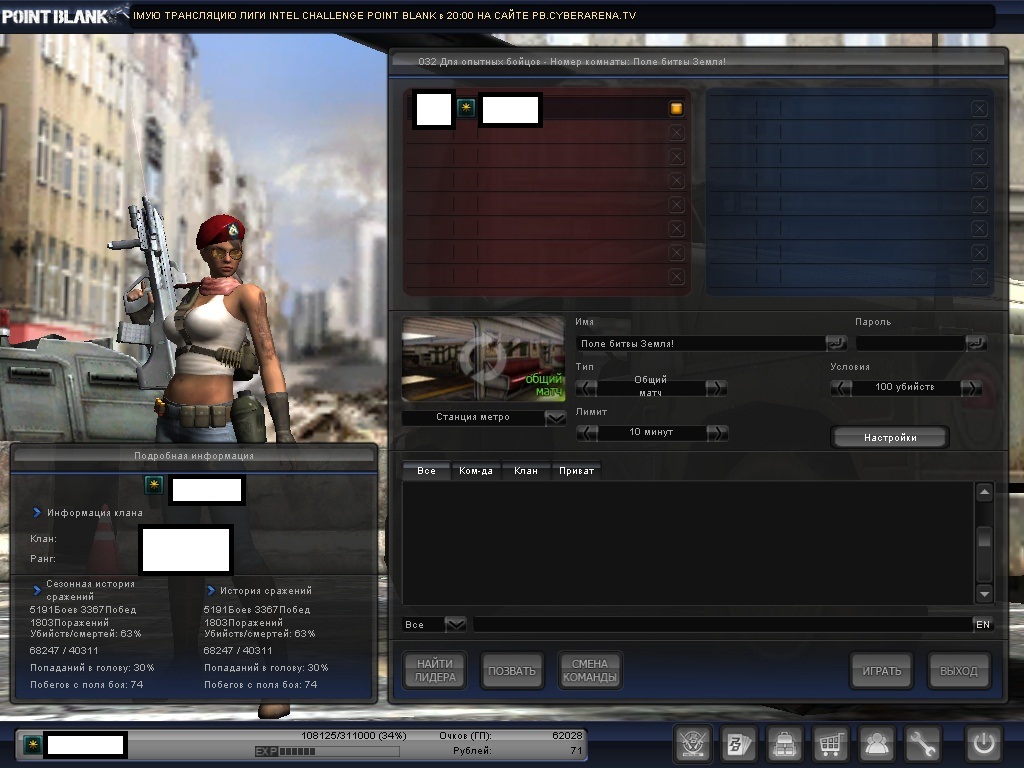Toggle the orange host slot indicator
1024x768 pixels.
[x=676, y=108]
